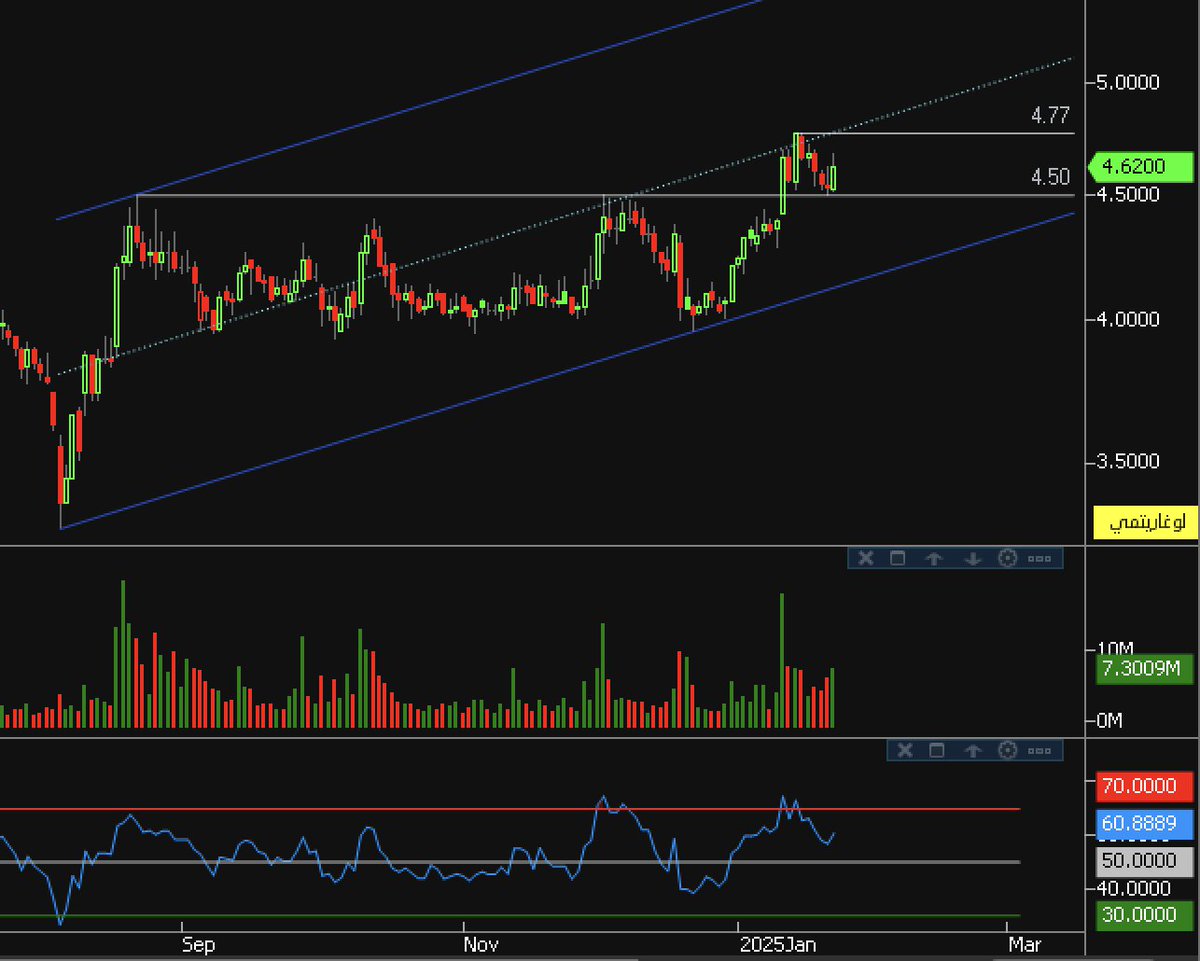
Task: Click the 10M volume axis label
Action: click(x=1117, y=647)
